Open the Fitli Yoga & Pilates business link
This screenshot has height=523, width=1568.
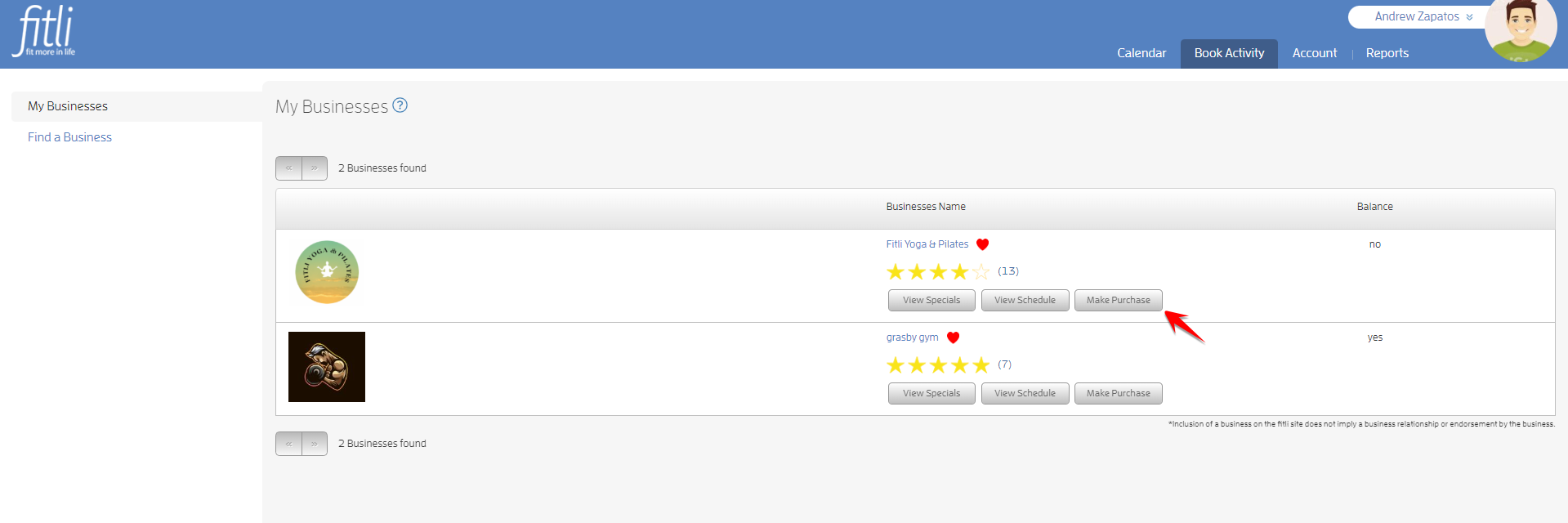(927, 244)
